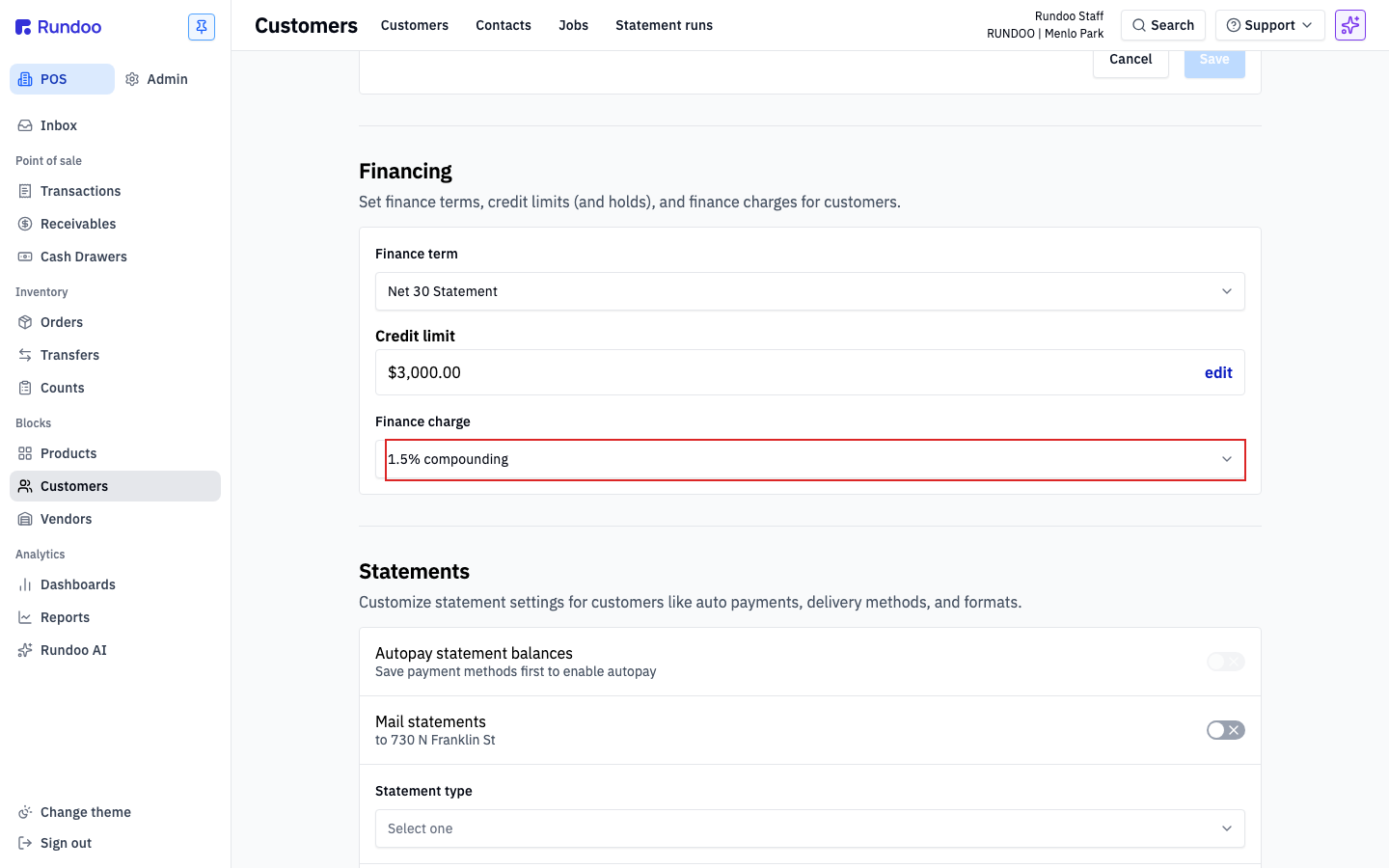Click the Statements section heading
Image resolution: width=1389 pixels, height=868 pixels.
414,571
